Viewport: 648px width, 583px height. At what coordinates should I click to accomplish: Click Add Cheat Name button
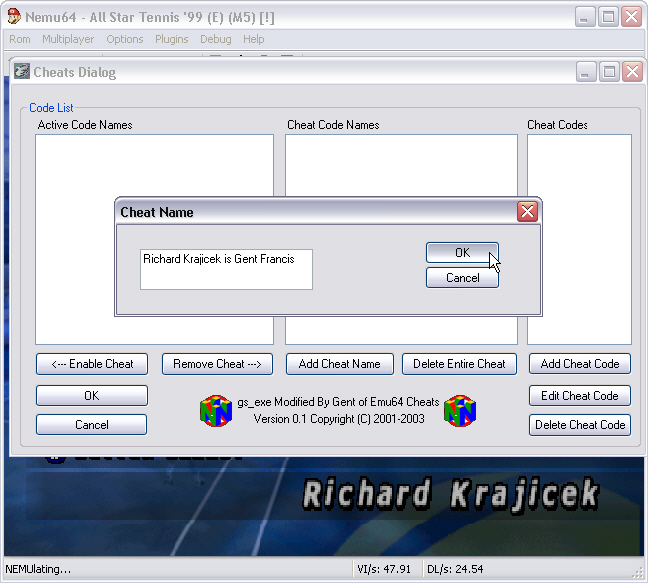pyautogui.click(x=339, y=364)
